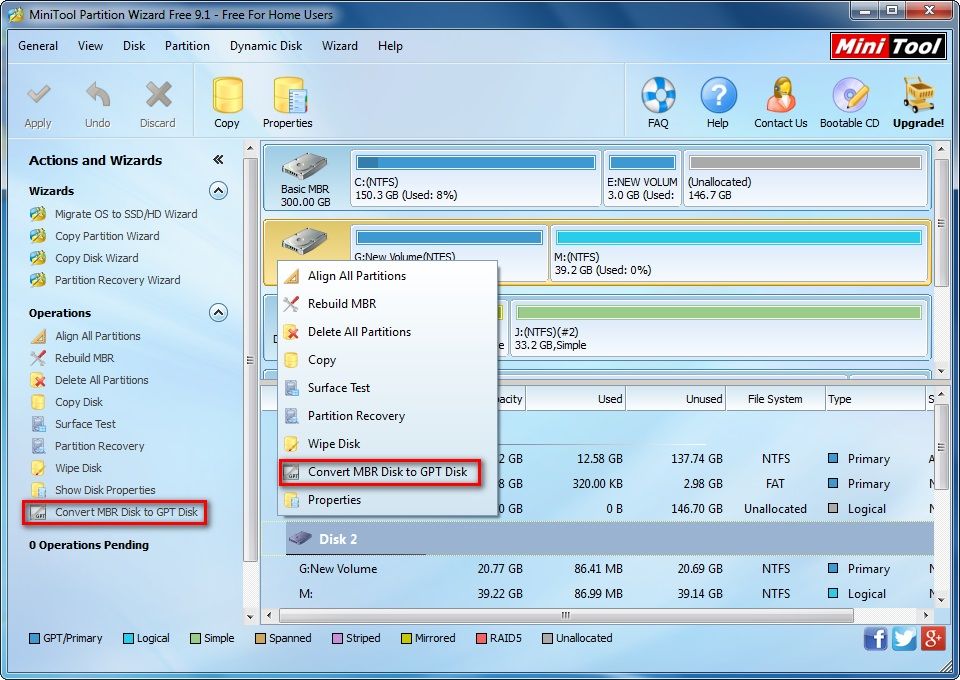Open the Help menu
960x680 pixels.
click(390, 46)
